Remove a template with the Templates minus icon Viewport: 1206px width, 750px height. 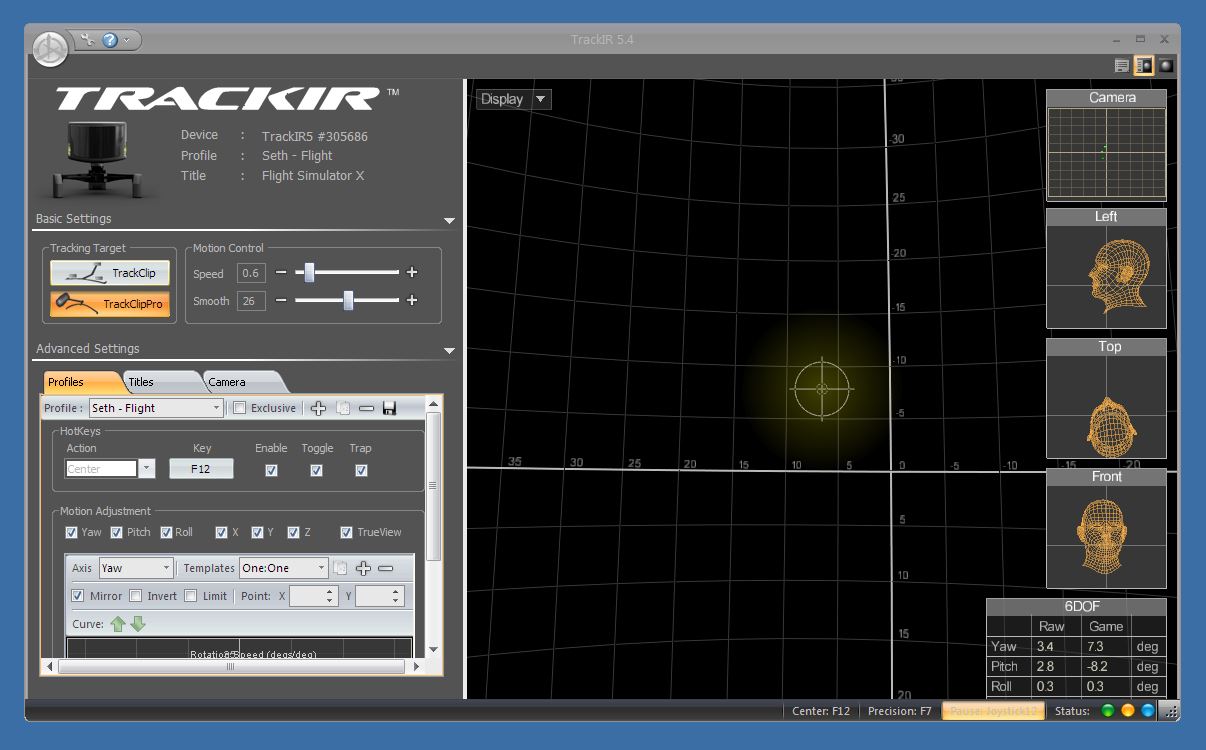[x=386, y=568]
